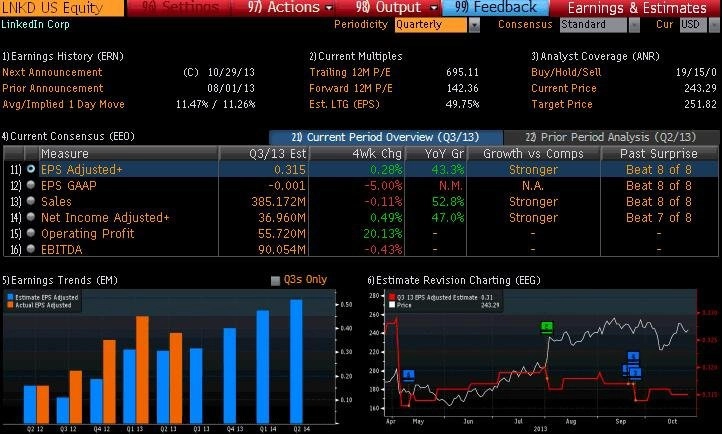
Task: Enable the Q3s Only checkbox
Action: [x=275, y=280]
